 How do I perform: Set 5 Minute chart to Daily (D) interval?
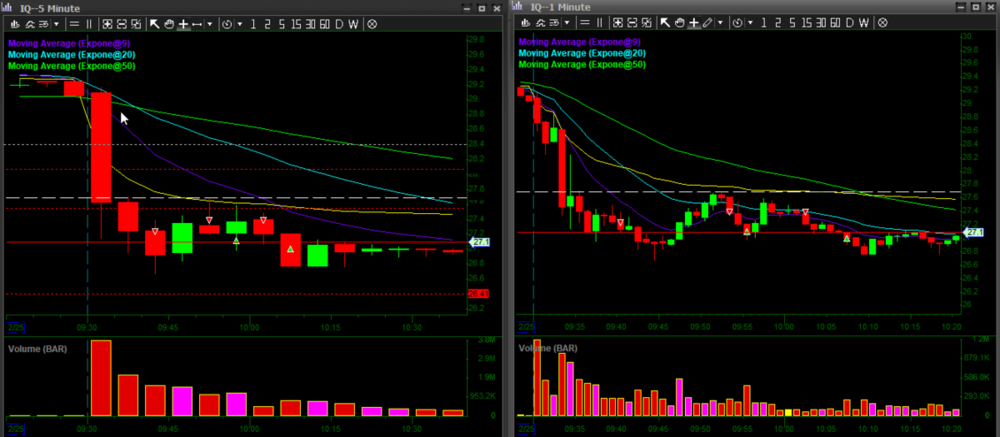tap(339, 24)
